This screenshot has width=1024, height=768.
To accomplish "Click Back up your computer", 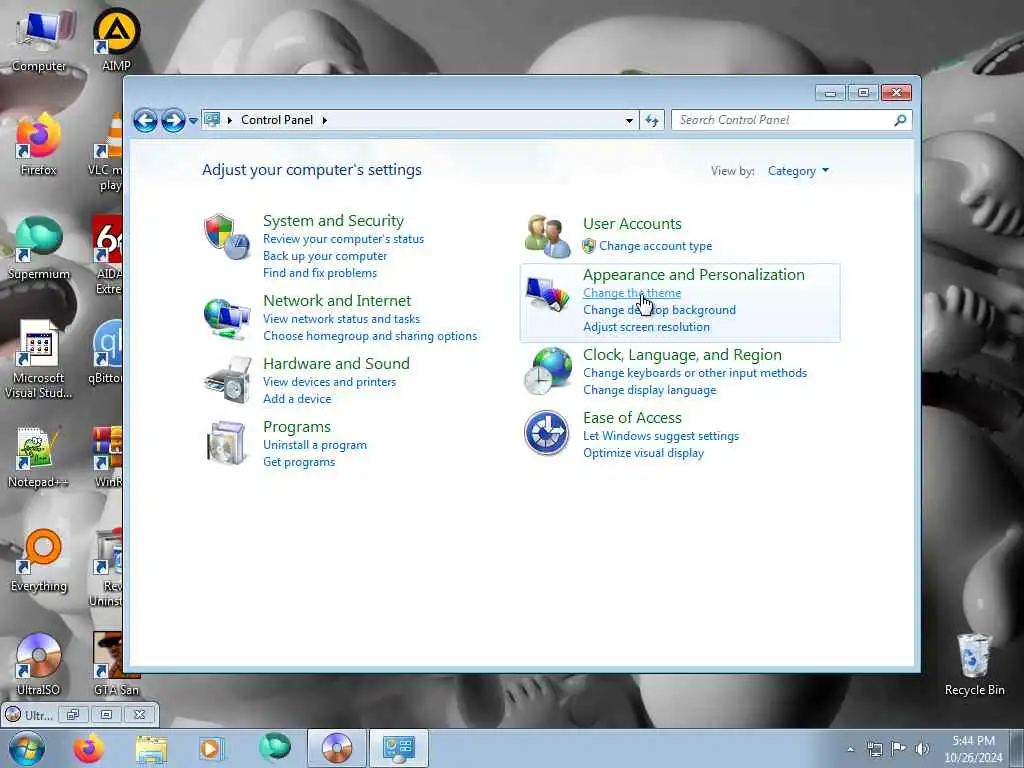I will pyautogui.click(x=325, y=256).
